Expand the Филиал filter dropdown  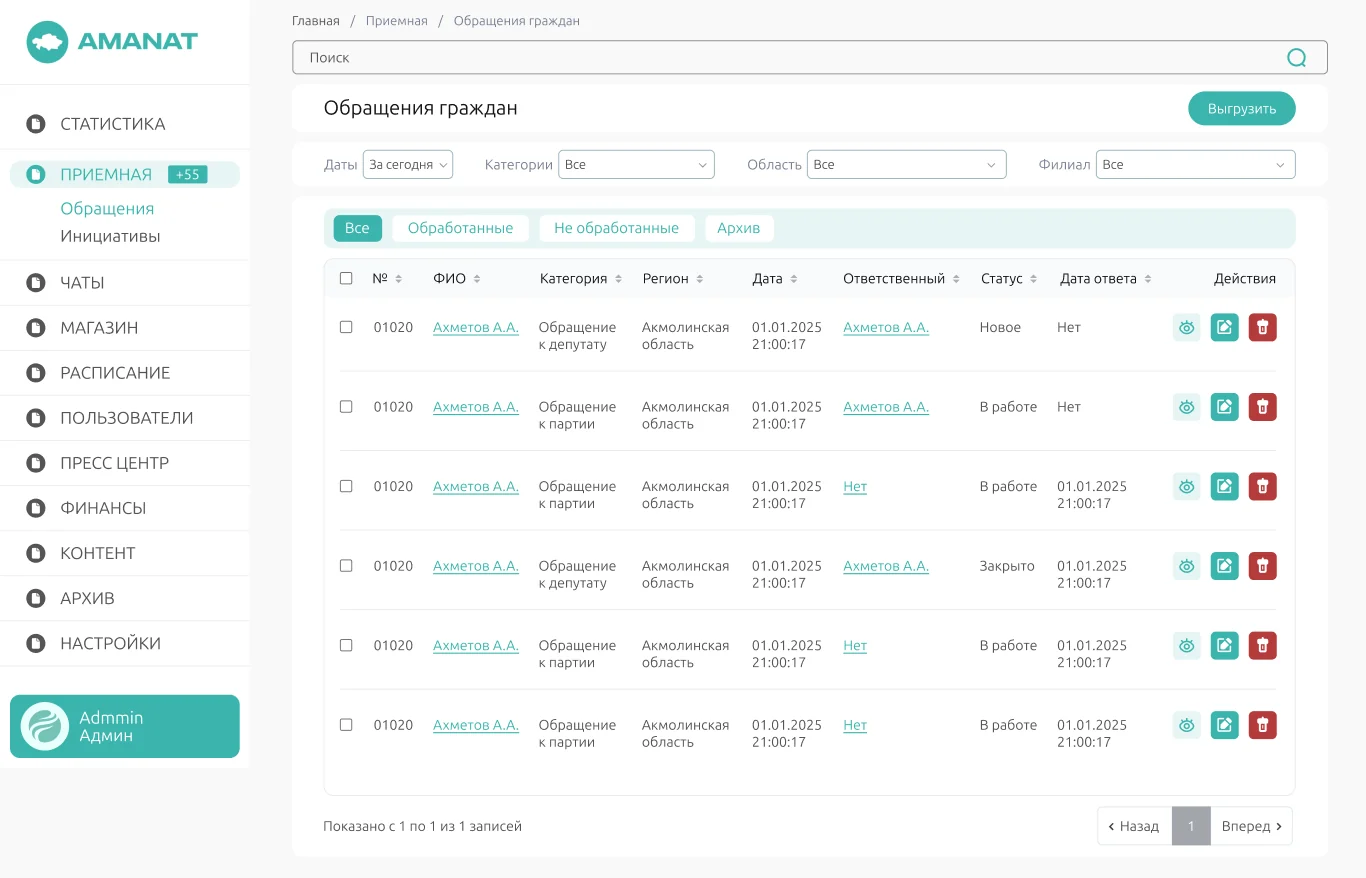1195,164
